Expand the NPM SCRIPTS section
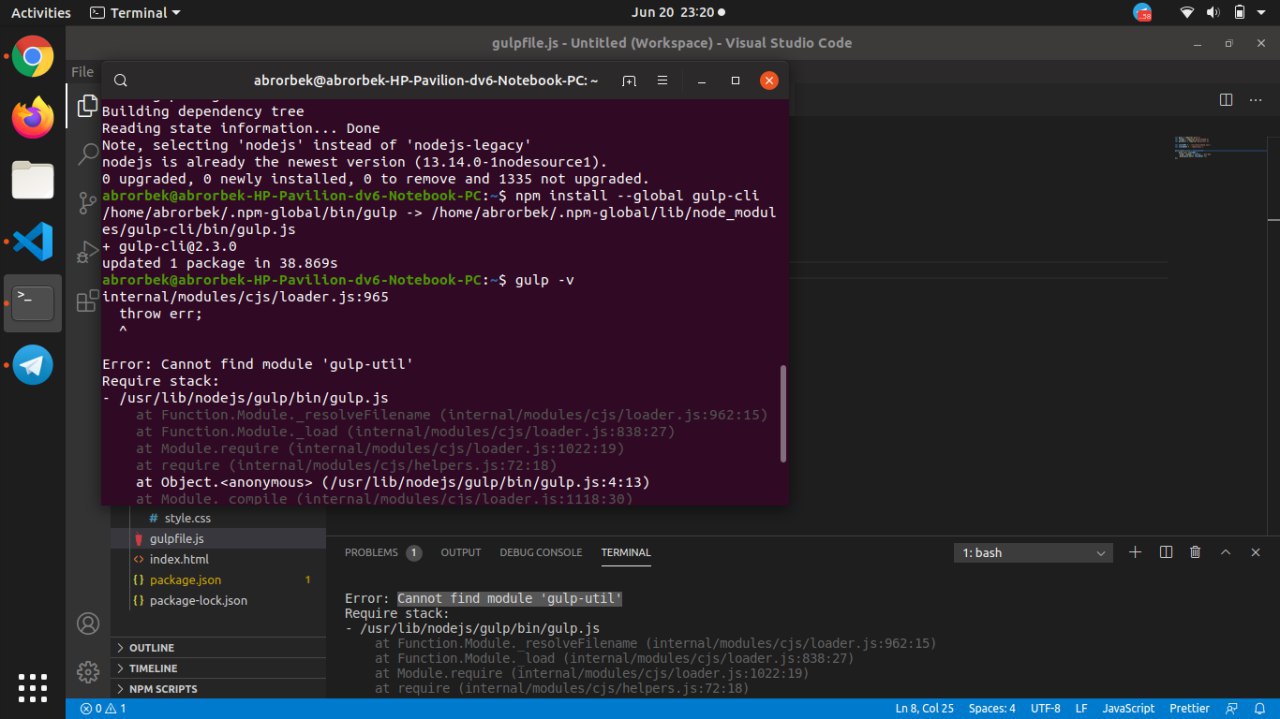Screen dimensions: 1280x719 tap(218, 689)
